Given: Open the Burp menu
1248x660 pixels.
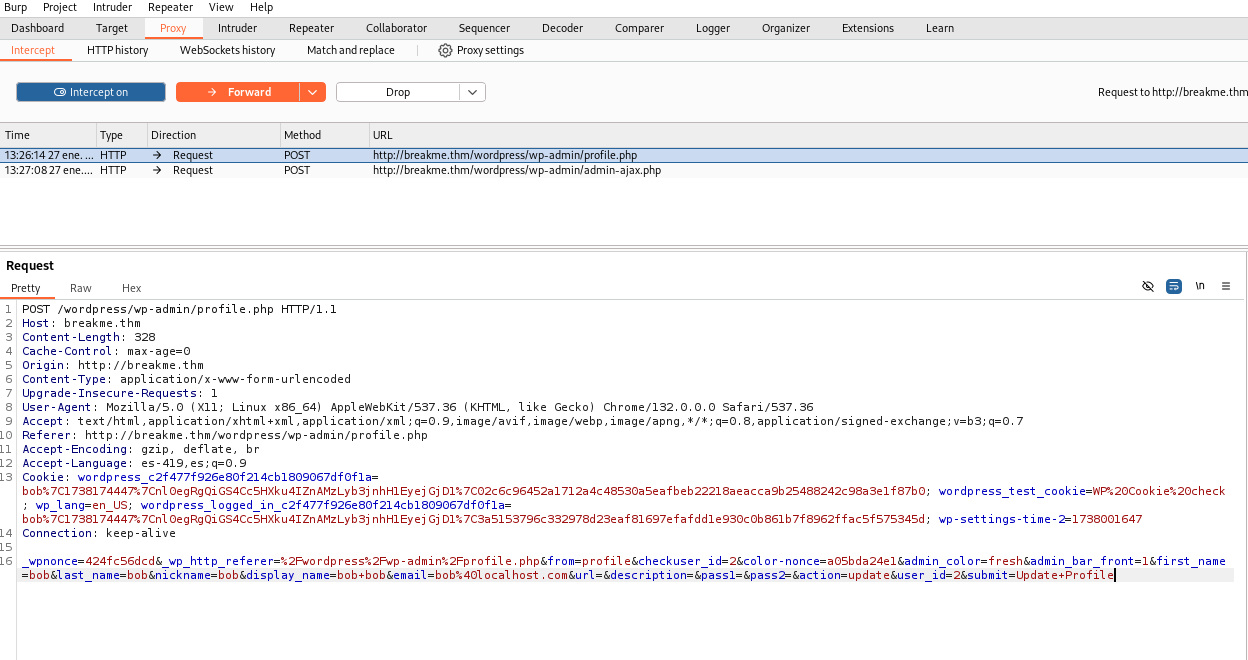Looking at the screenshot, I should coord(16,7).
